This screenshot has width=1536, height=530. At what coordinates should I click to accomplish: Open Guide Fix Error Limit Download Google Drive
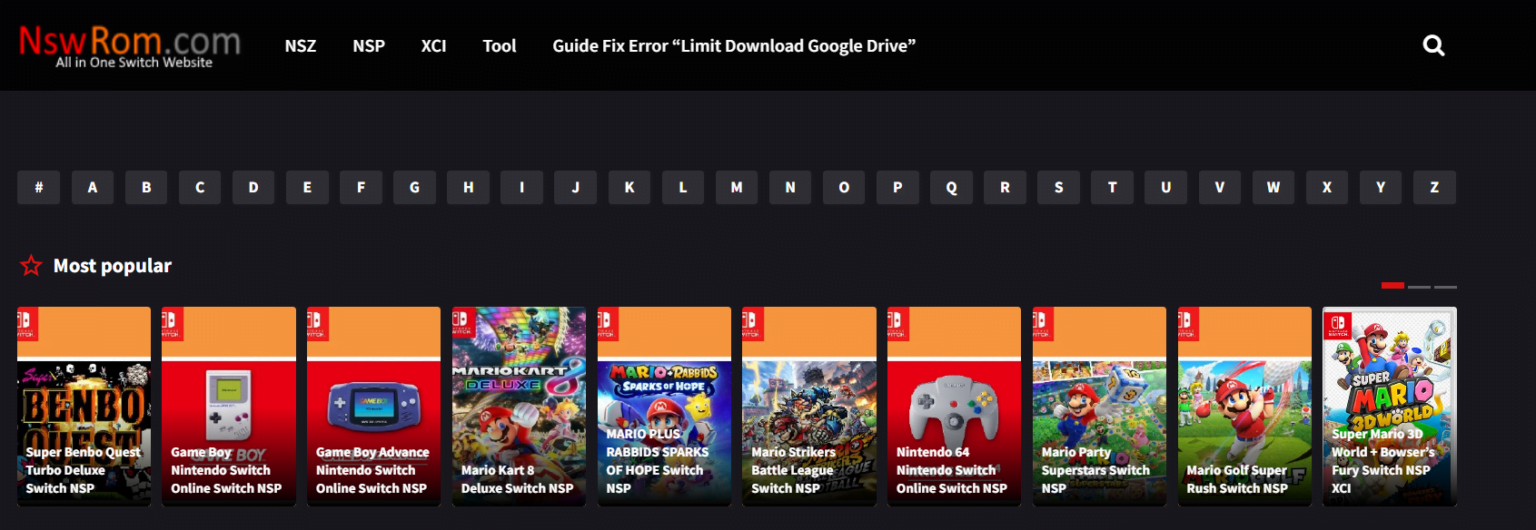(x=734, y=45)
